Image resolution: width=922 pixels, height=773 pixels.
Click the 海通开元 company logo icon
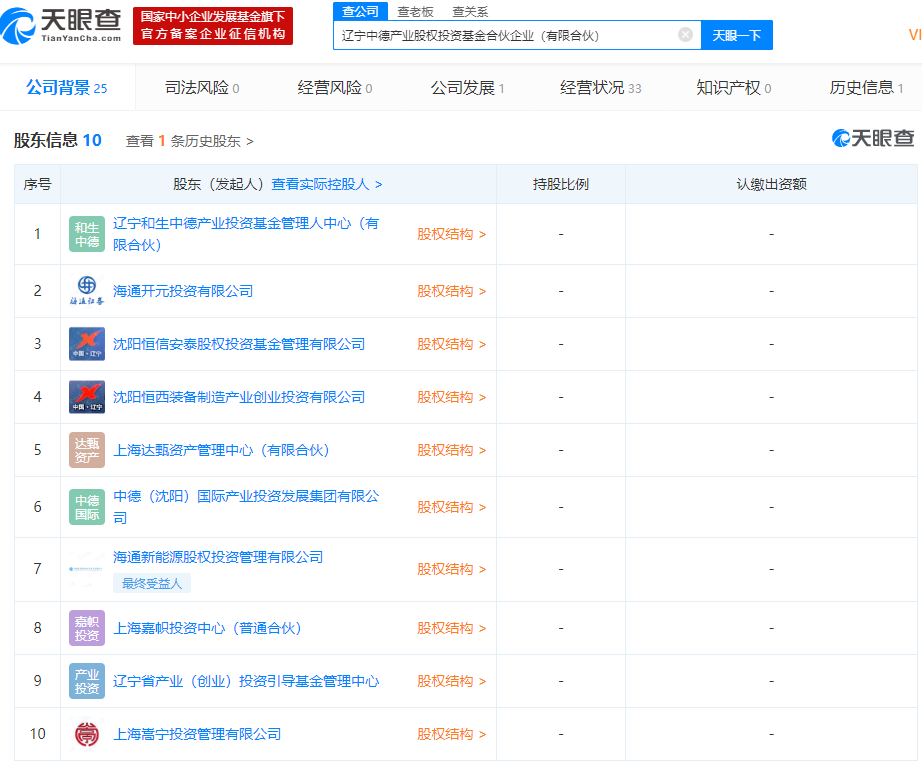tap(87, 291)
